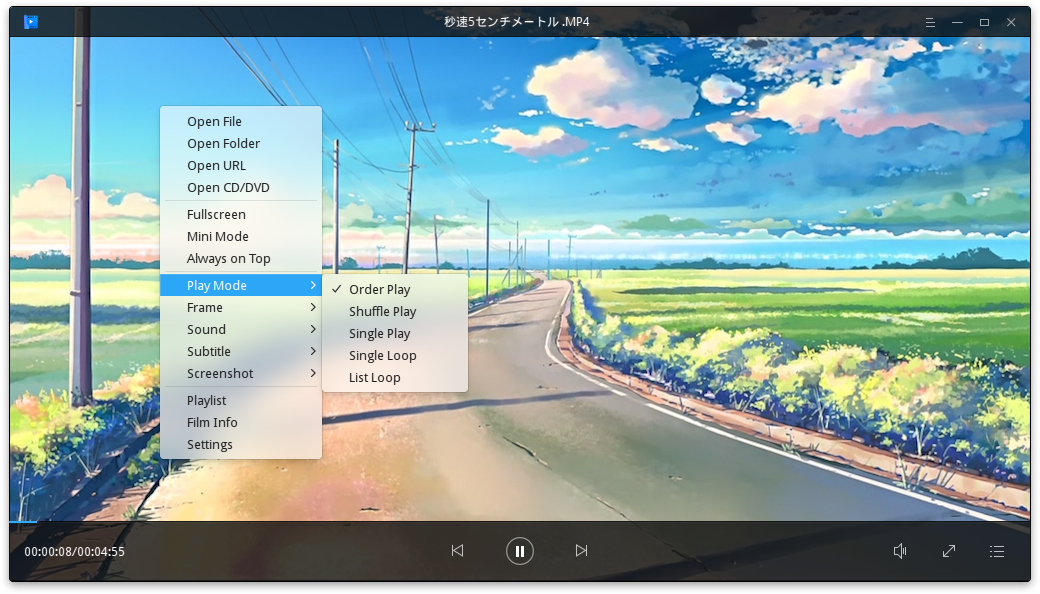Minimize the movie player window
The image size is (1040, 594).
(957, 23)
